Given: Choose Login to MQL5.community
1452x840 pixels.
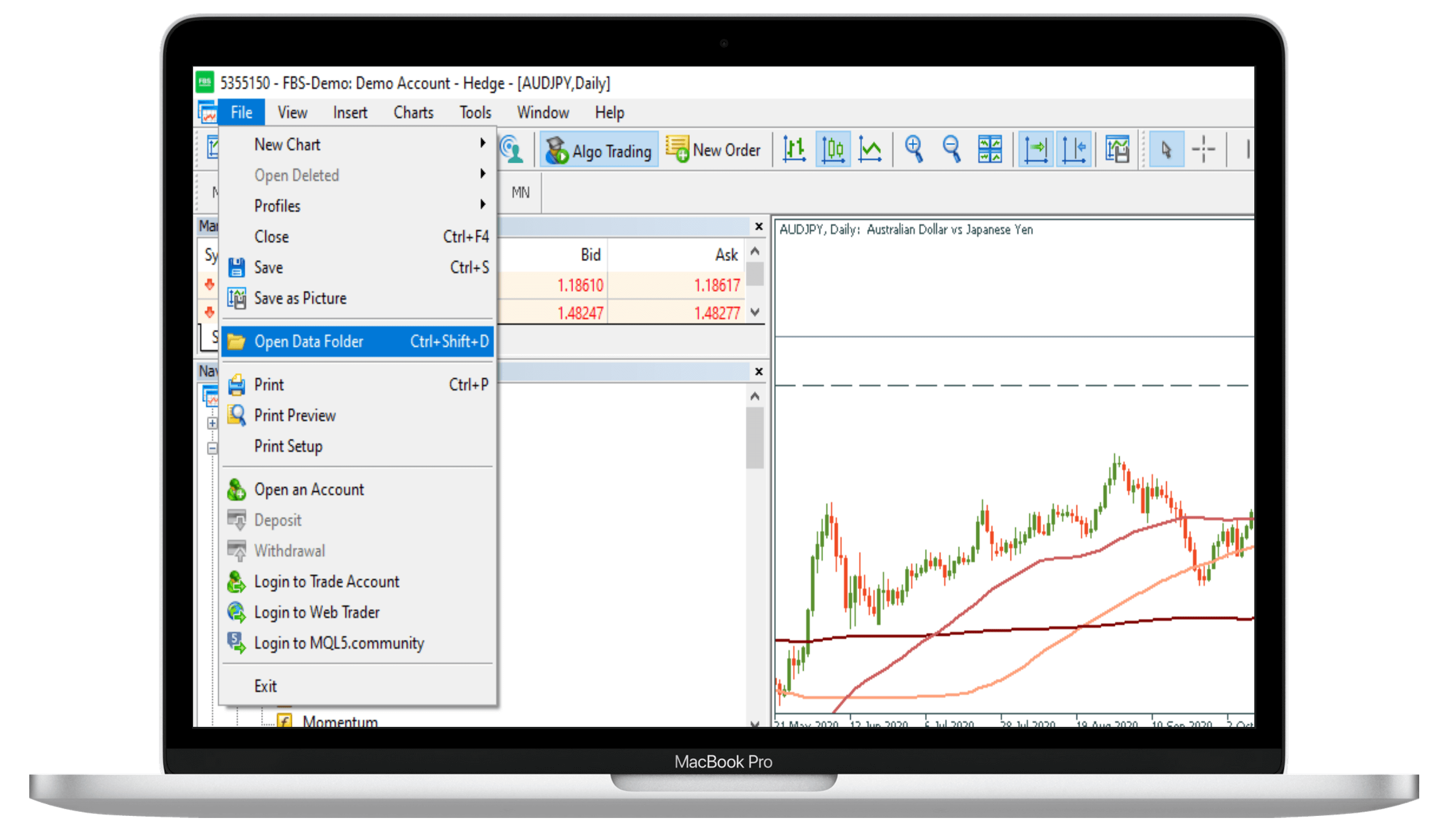Looking at the screenshot, I should coord(357,643).
